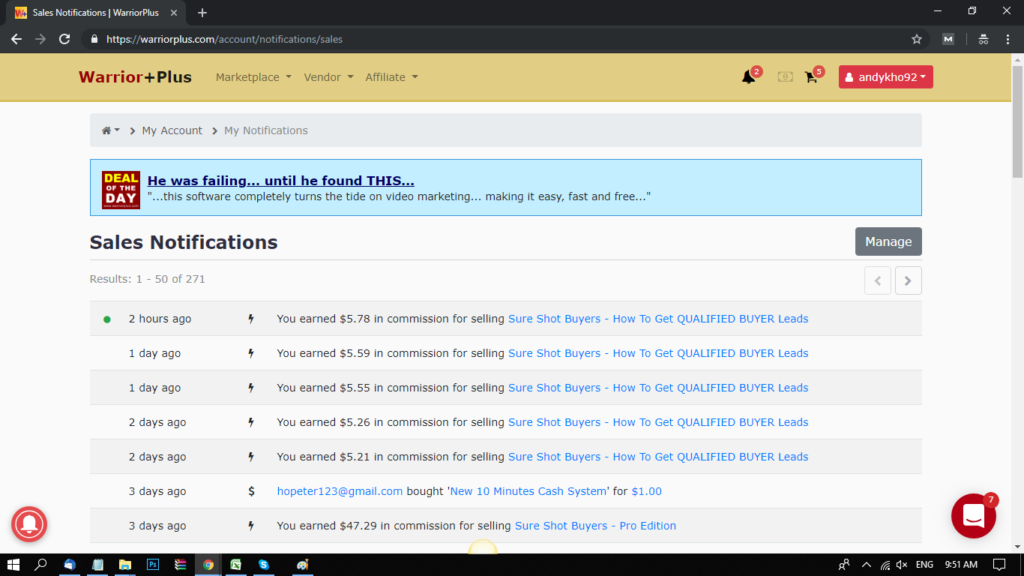Select the Sales Notifications browser tab
1024x576 pixels.
point(95,13)
